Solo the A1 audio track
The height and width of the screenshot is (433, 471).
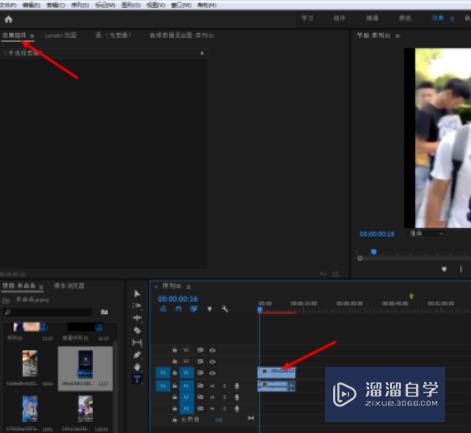[224, 386]
